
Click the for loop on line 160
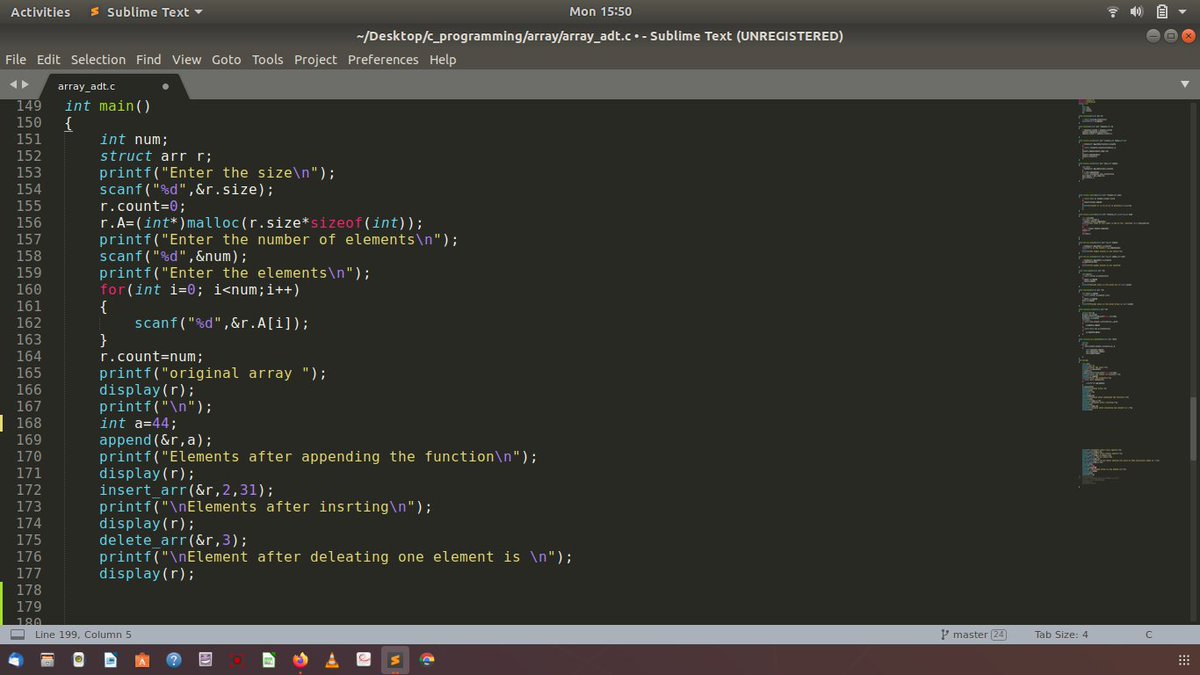click(199, 290)
